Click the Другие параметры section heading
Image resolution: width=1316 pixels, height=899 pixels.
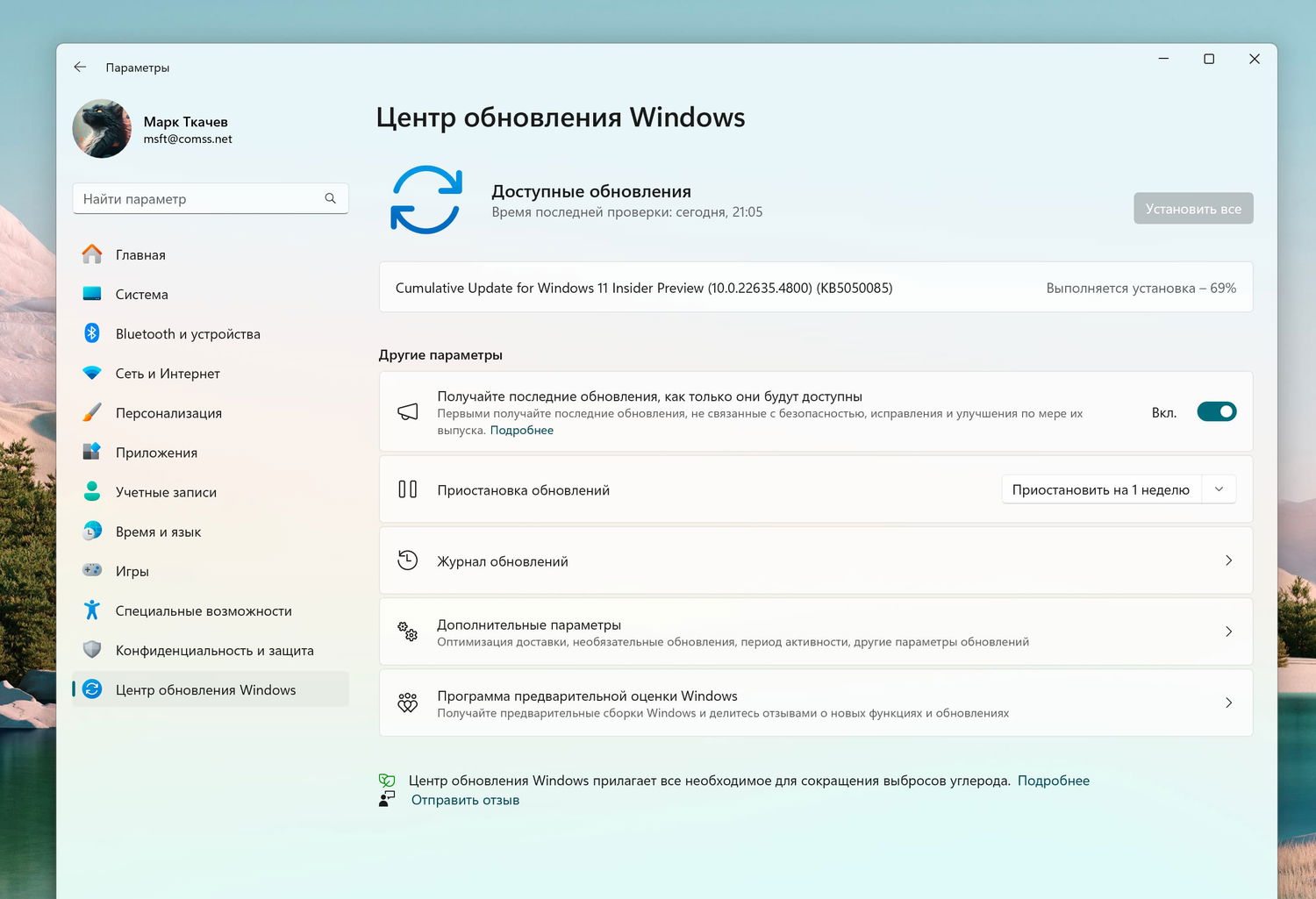(440, 355)
